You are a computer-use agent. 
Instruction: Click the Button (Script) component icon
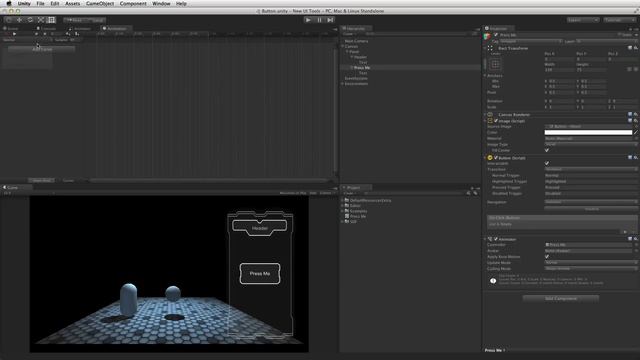click(490, 158)
